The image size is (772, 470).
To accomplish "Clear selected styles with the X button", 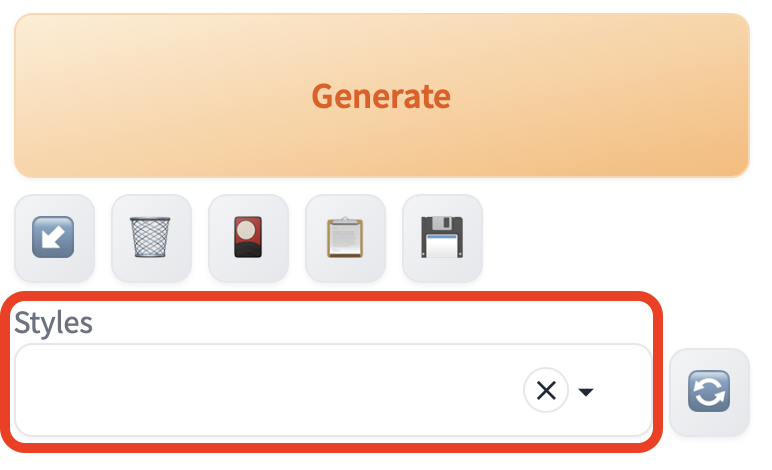I will 546,391.
